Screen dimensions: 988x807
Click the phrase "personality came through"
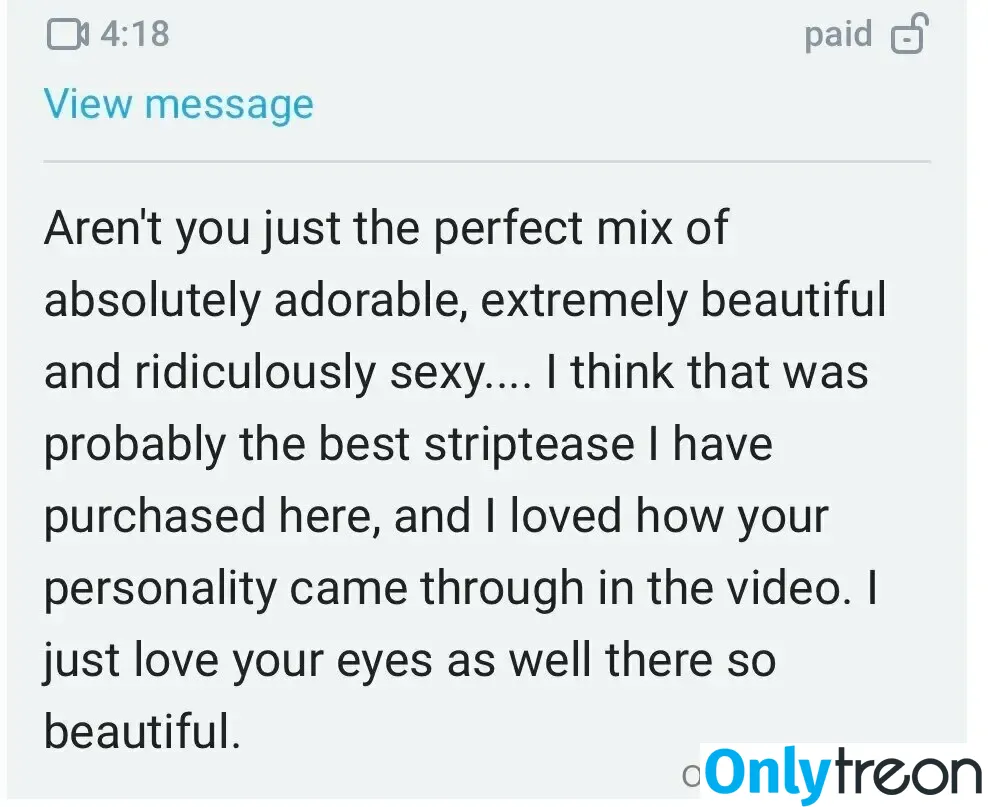coord(313,589)
